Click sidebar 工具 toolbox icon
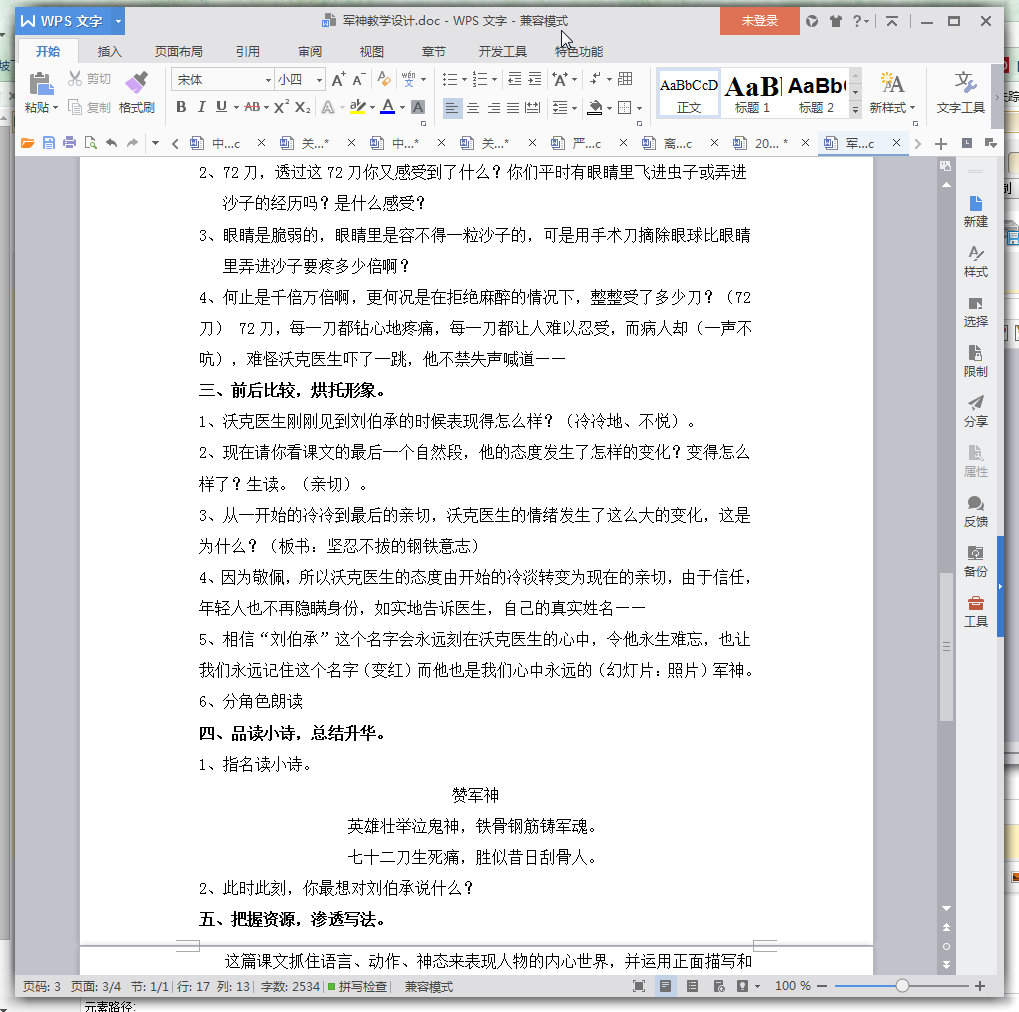This screenshot has width=1019, height=1012. click(x=975, y=612)
